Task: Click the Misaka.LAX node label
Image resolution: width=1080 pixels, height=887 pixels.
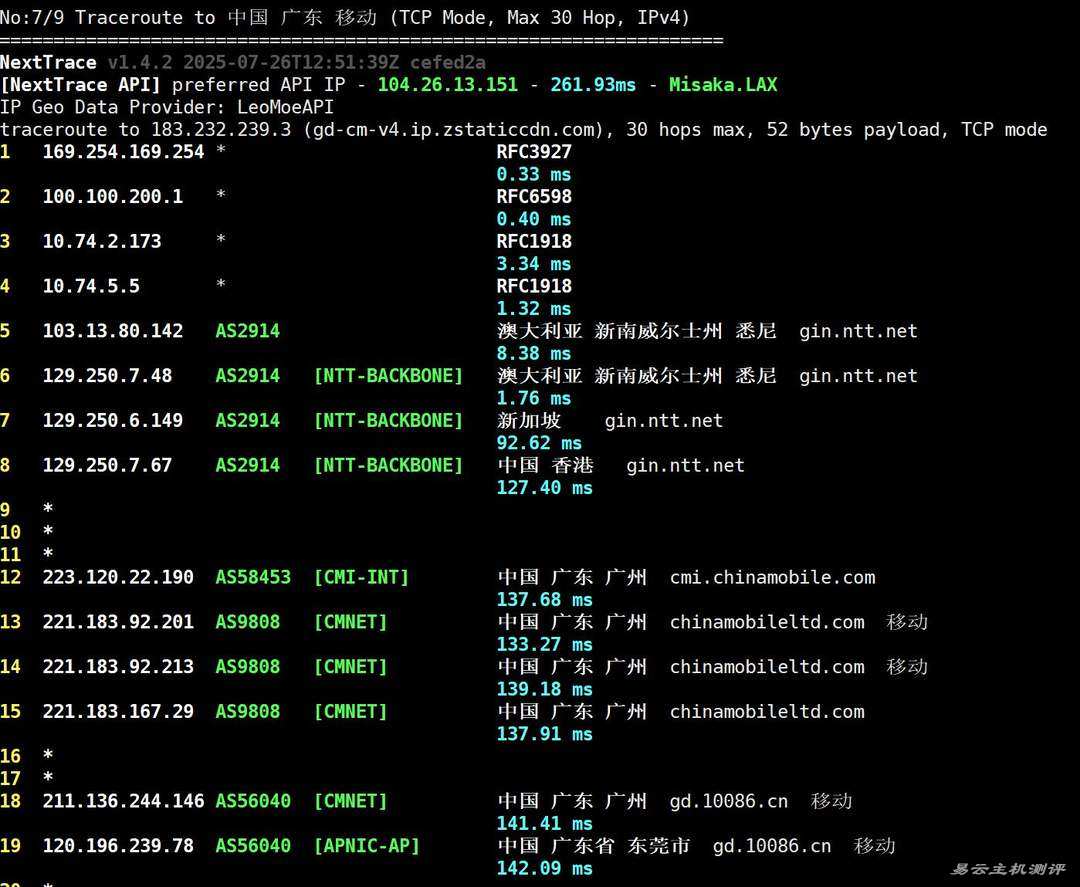Action: tap(722, 85)
